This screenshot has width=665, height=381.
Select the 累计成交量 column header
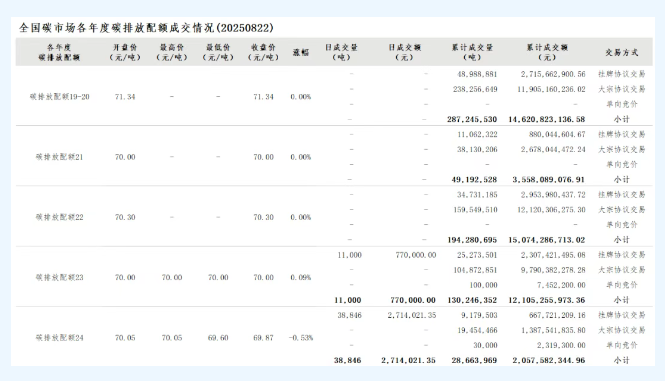(x=472, y=52)
